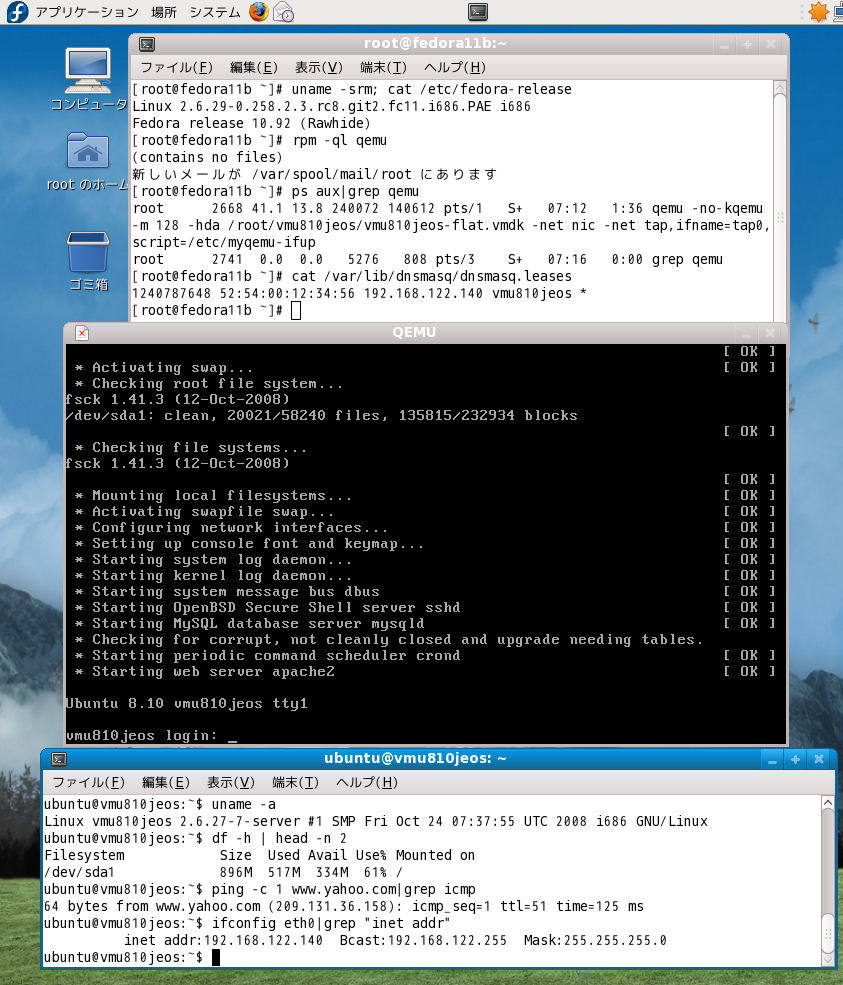Click the '64 bytes from www.yahoo.com' ping line
Image resolution: width=843 pixels, height=985 pixels.
click(344, 906)
